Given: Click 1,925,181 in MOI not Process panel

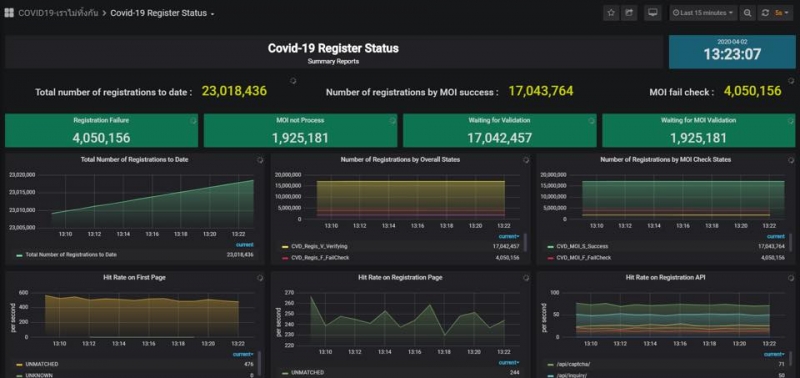Looking at the screenshot, I should pyautogui.click(x=300, y=138).
